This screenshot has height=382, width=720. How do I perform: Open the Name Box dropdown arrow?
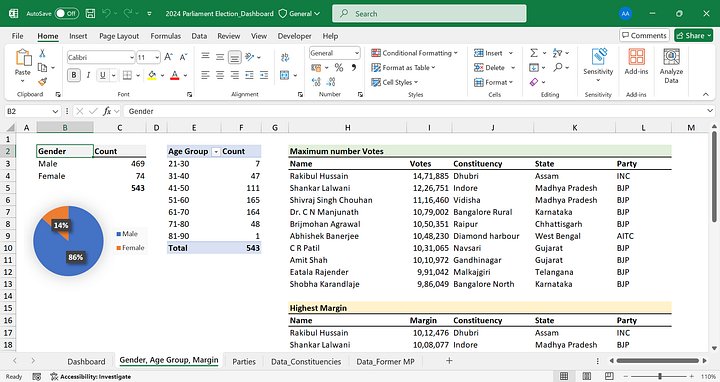click(x=55, y=111)
